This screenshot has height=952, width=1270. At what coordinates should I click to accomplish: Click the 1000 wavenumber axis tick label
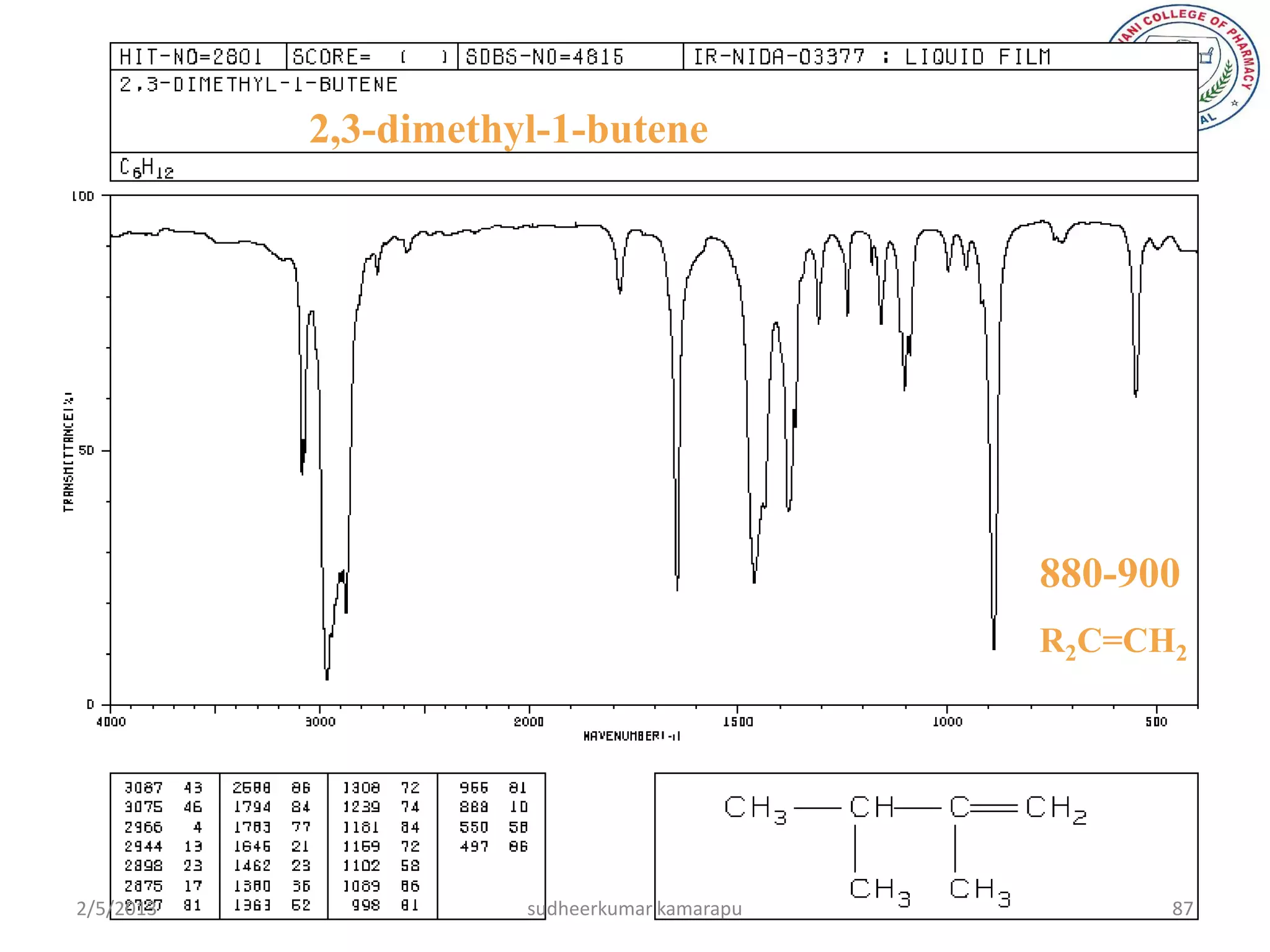pyautogui.click(x=948, y=721)
